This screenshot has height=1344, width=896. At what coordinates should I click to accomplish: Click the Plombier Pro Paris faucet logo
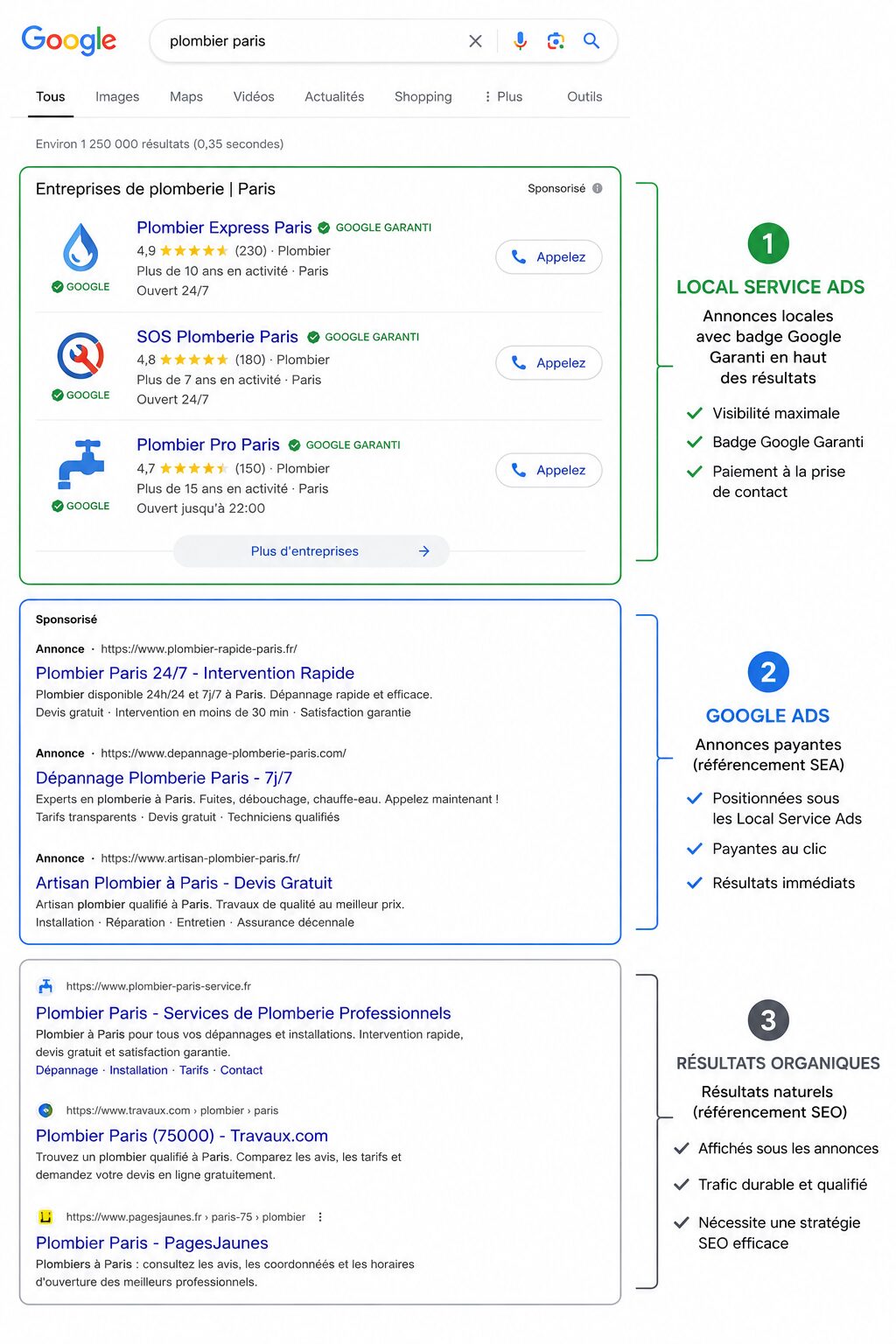coord(80,464)
